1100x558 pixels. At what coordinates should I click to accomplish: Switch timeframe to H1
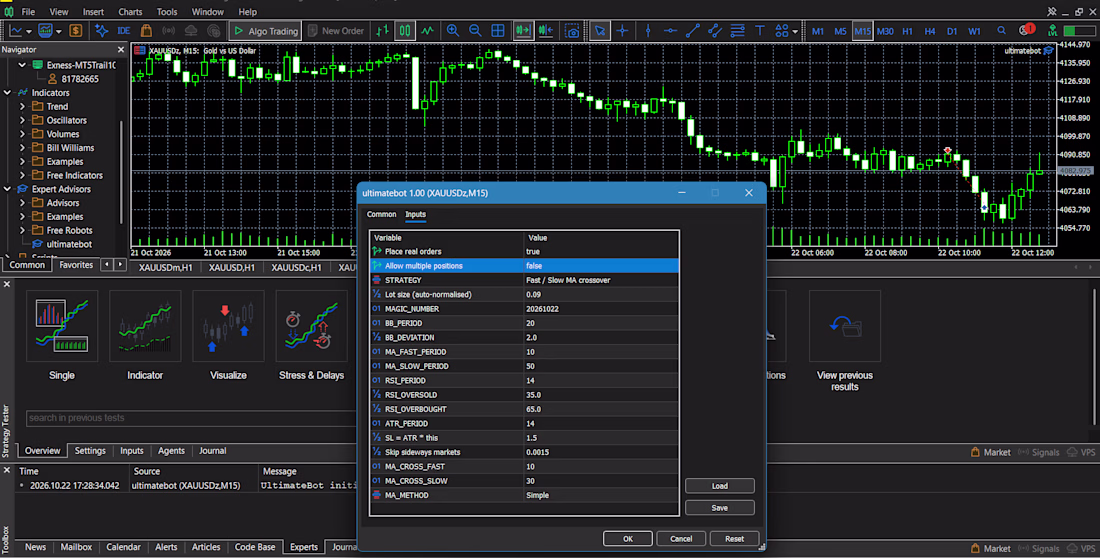tap(907, 31)
